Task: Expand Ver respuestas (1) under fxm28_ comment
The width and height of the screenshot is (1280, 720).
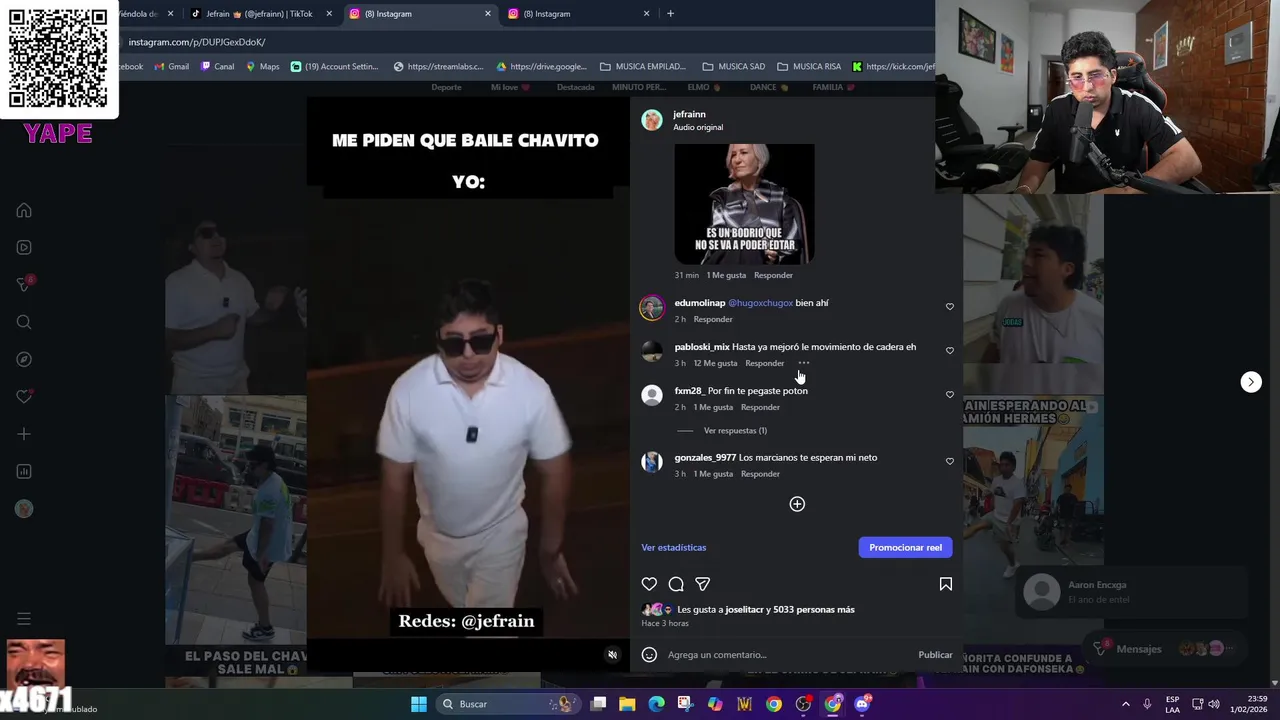Action: [735, 431]
